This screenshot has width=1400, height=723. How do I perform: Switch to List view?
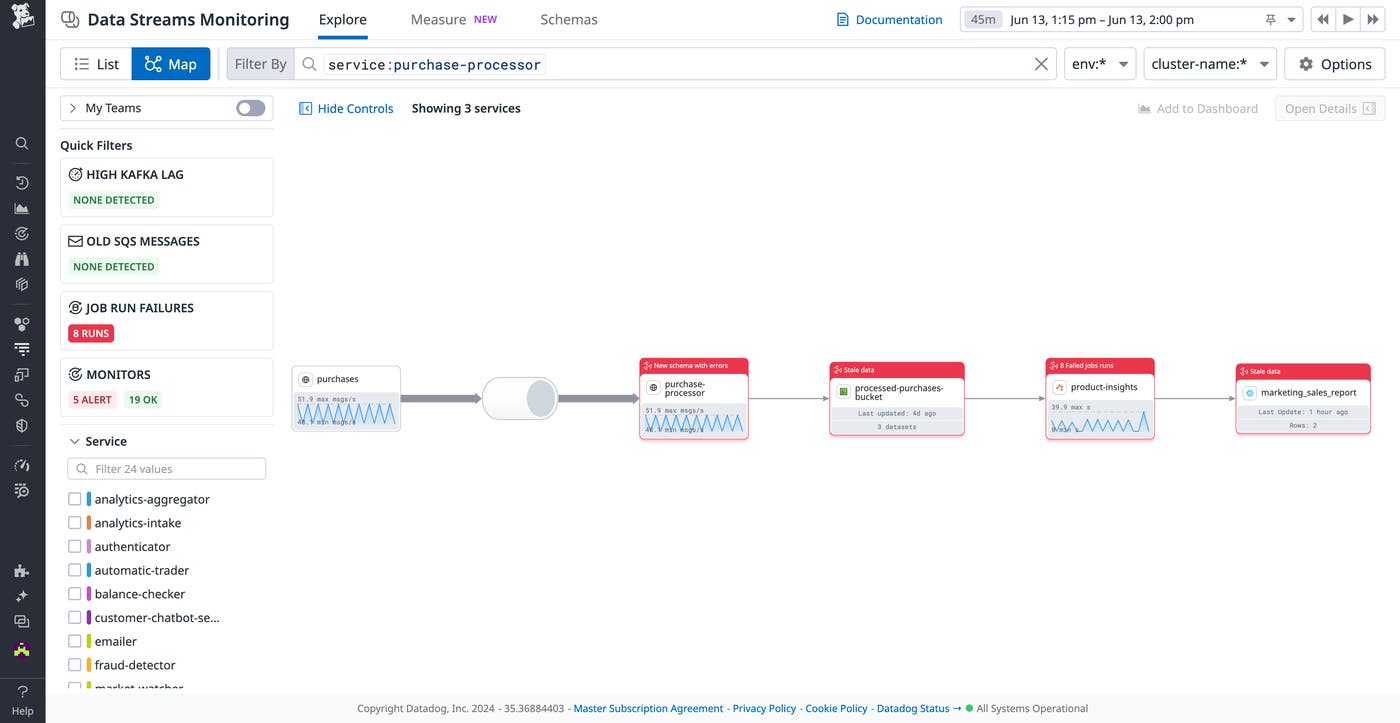coord(96,63)
